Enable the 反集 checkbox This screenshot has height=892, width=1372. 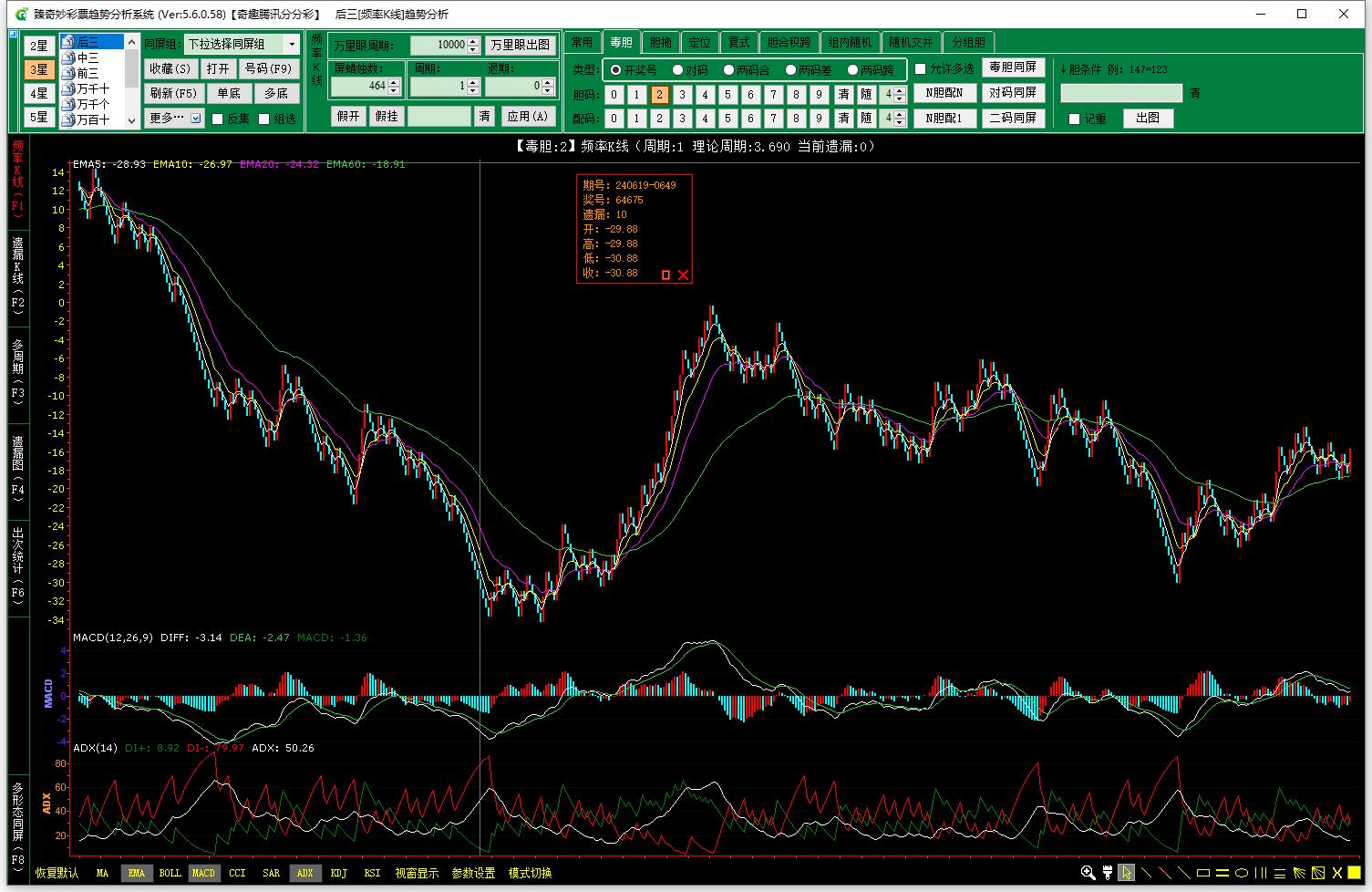click(x=218, y=119)
